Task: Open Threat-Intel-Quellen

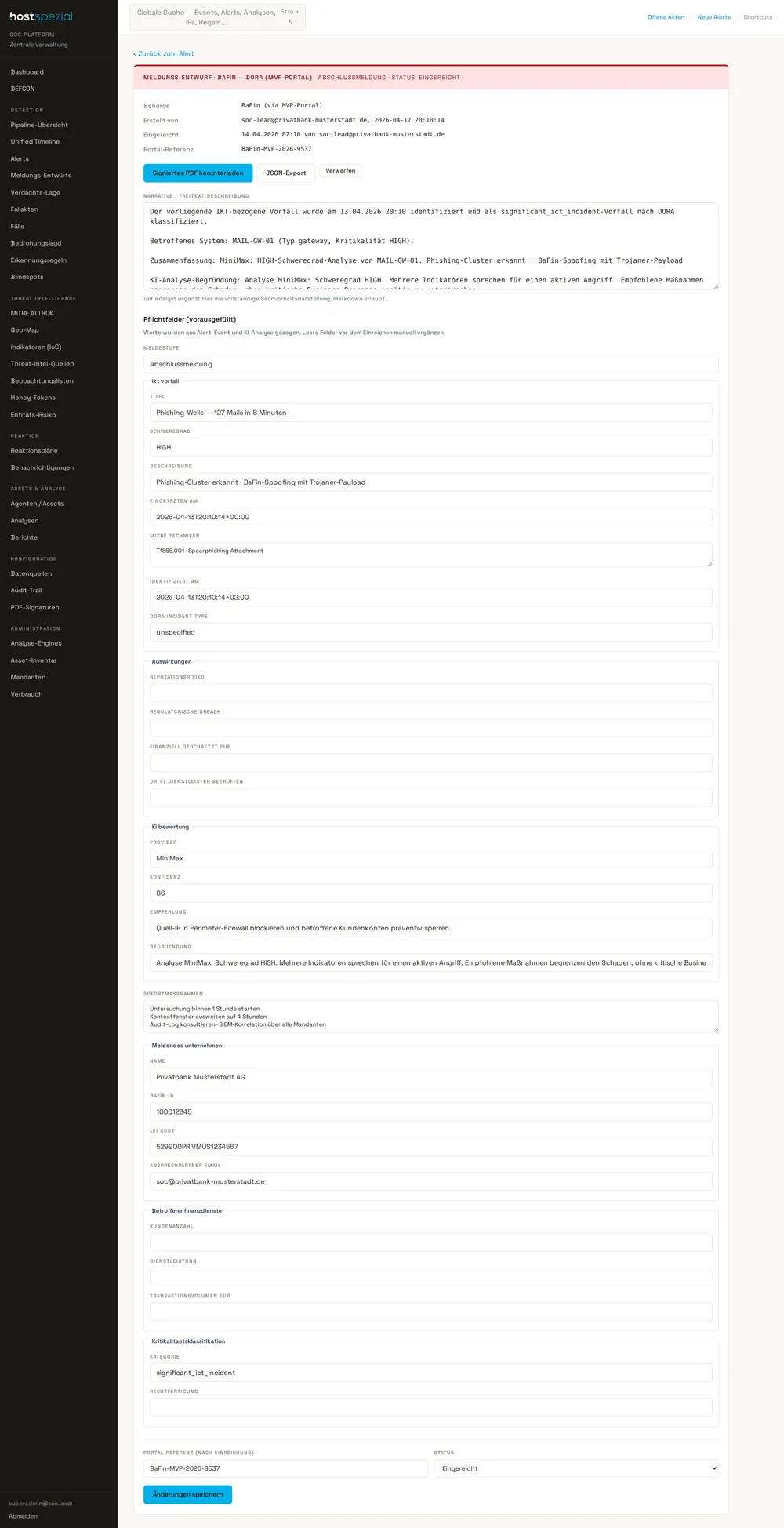Action: [42, 364]
